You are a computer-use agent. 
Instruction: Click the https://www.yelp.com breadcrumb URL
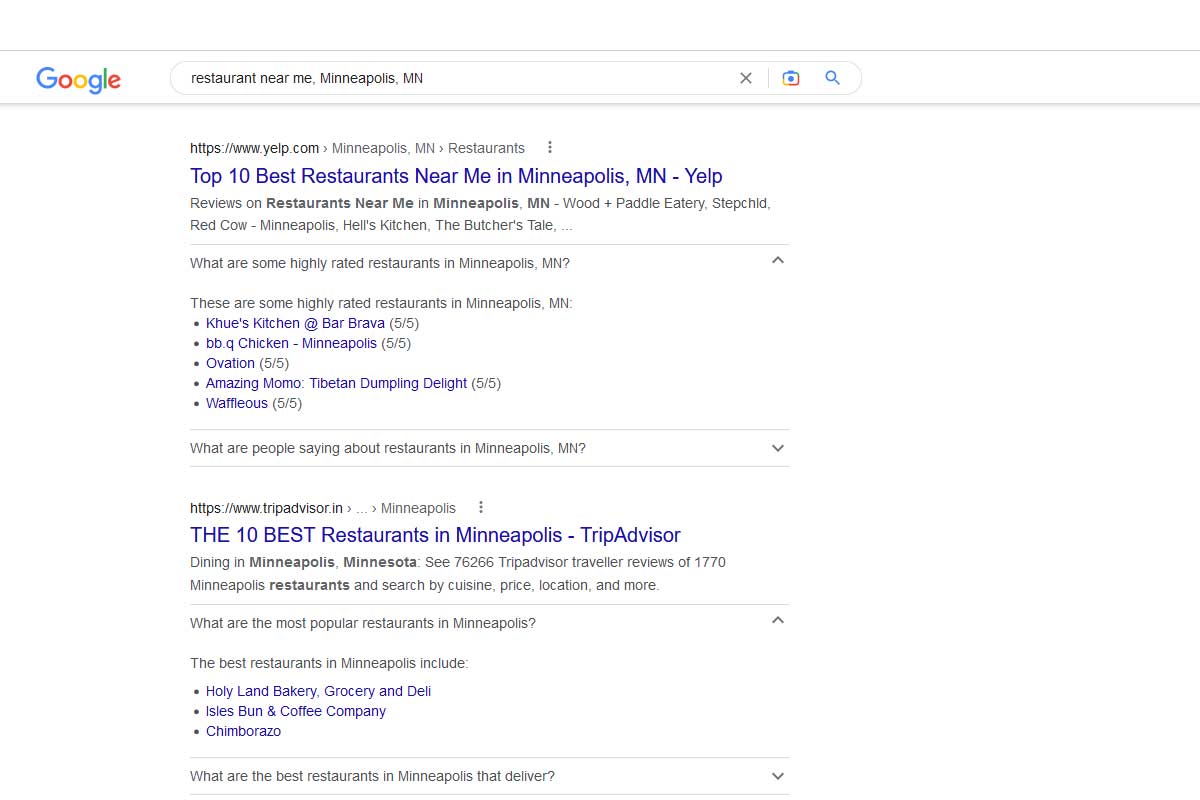pos(254,148)
